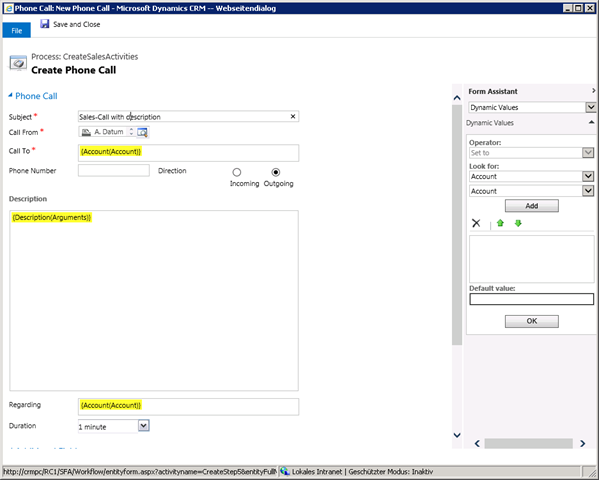Click the phone call entity icon
Screen dimensions: 599x480
point(18,63)
